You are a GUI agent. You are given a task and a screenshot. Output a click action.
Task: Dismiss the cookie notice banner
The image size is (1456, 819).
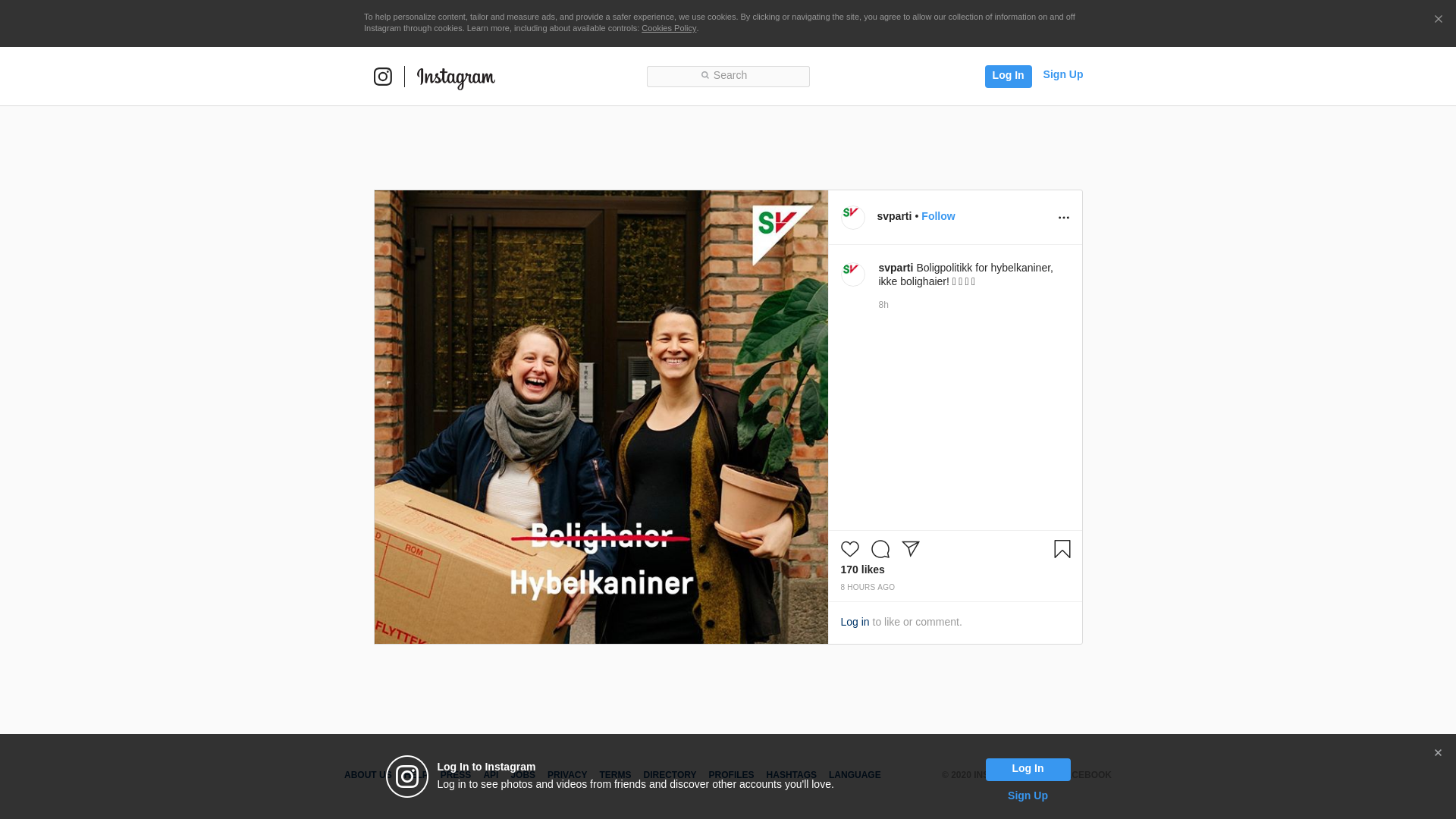pyautogui.click(x=1438, y=19)
